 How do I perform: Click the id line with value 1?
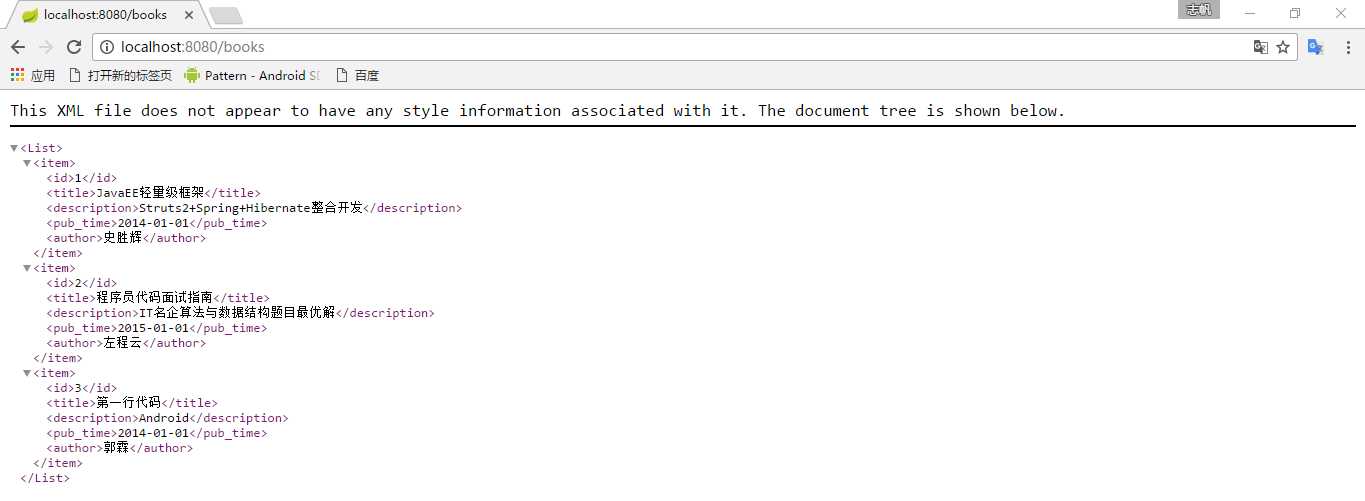pyautogui.click(x=82, y=178)
